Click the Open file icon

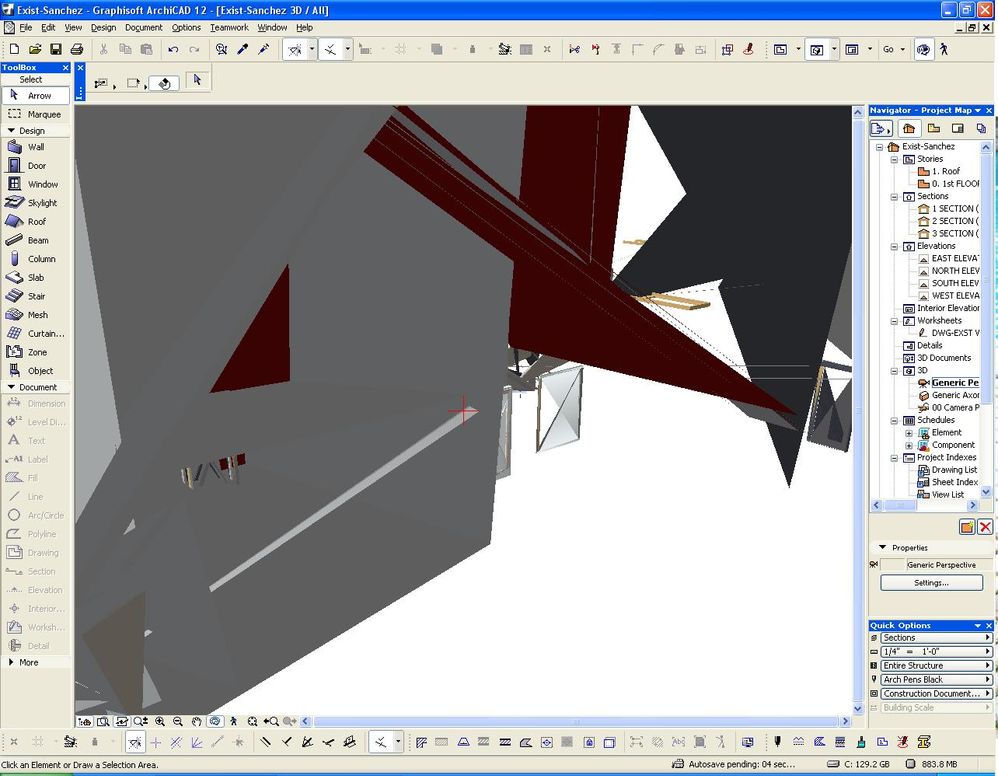35,49
